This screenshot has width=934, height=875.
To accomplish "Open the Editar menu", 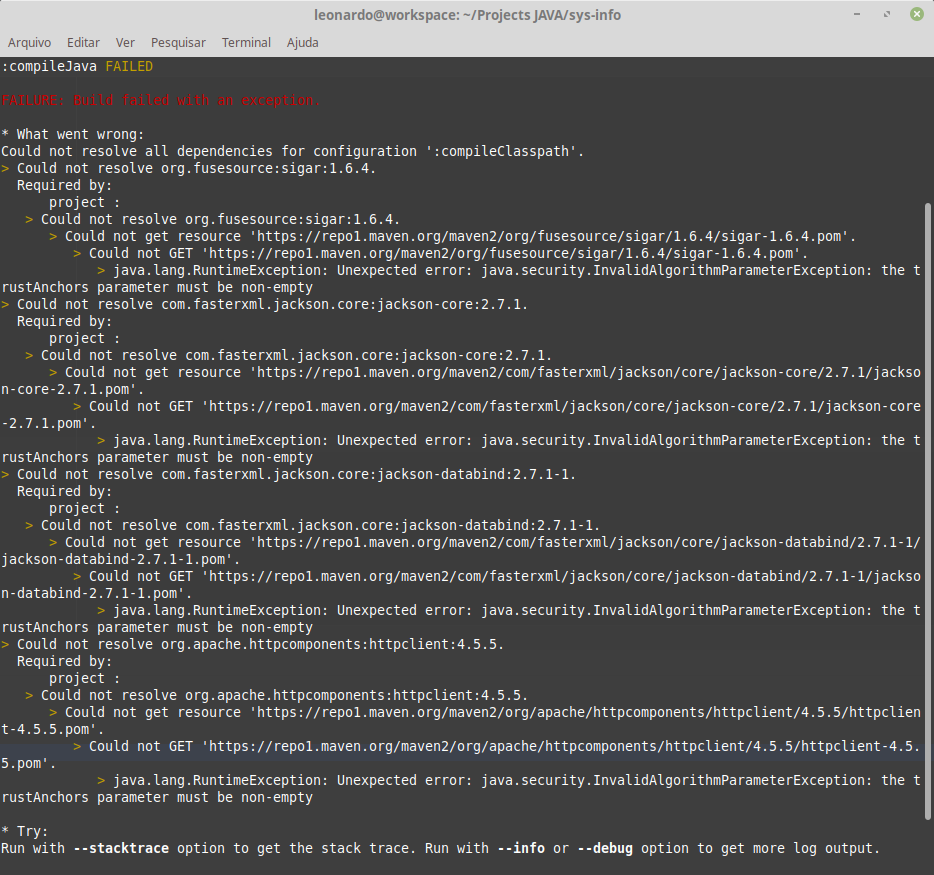I will tap(83, 43).
